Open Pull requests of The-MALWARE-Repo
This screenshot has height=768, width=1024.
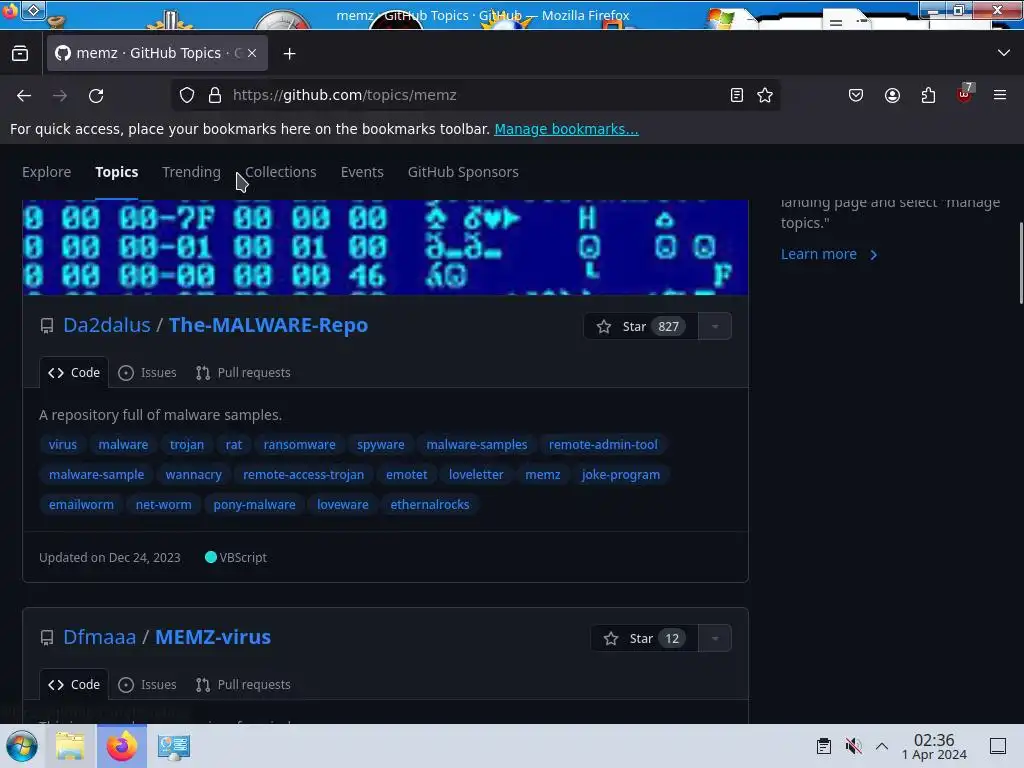click(243, 373)
